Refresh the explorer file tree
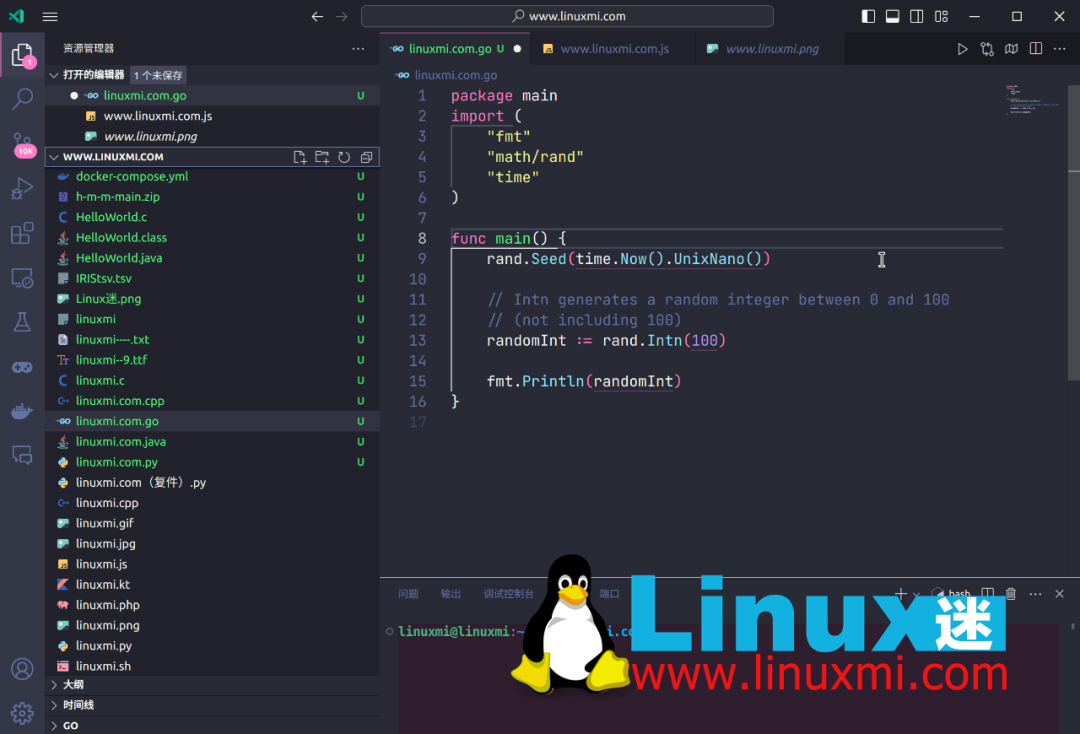The height and width of the screenshot is (734, 1080). (x=344, y=157)
